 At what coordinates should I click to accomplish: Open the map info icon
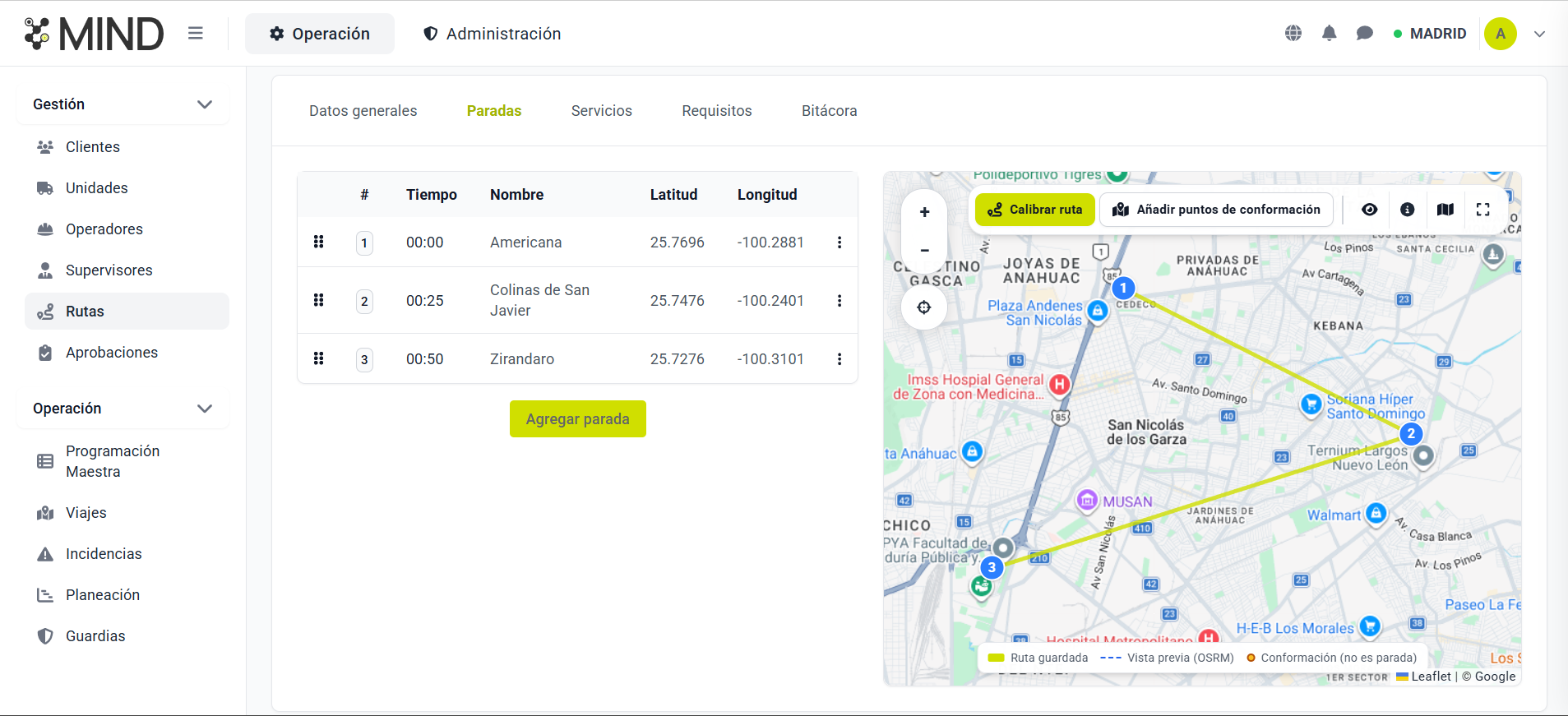[x=1407, y=210]
